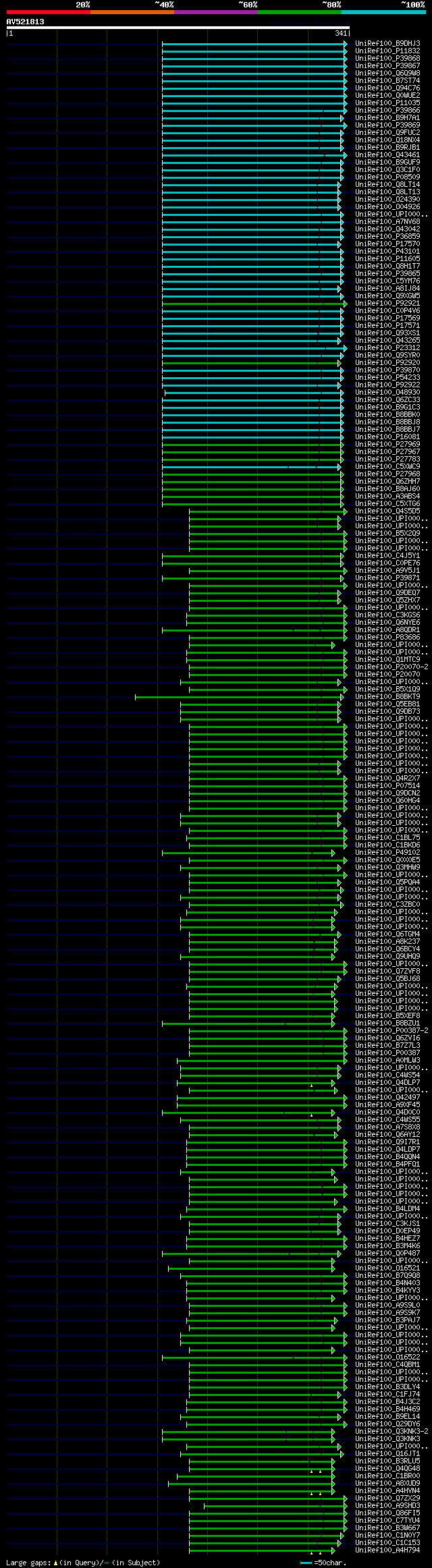The width and height of the screenshot is (432, 1568).
Task: Select hit label UniRef100_P17570
Action: tap(387, 244)
